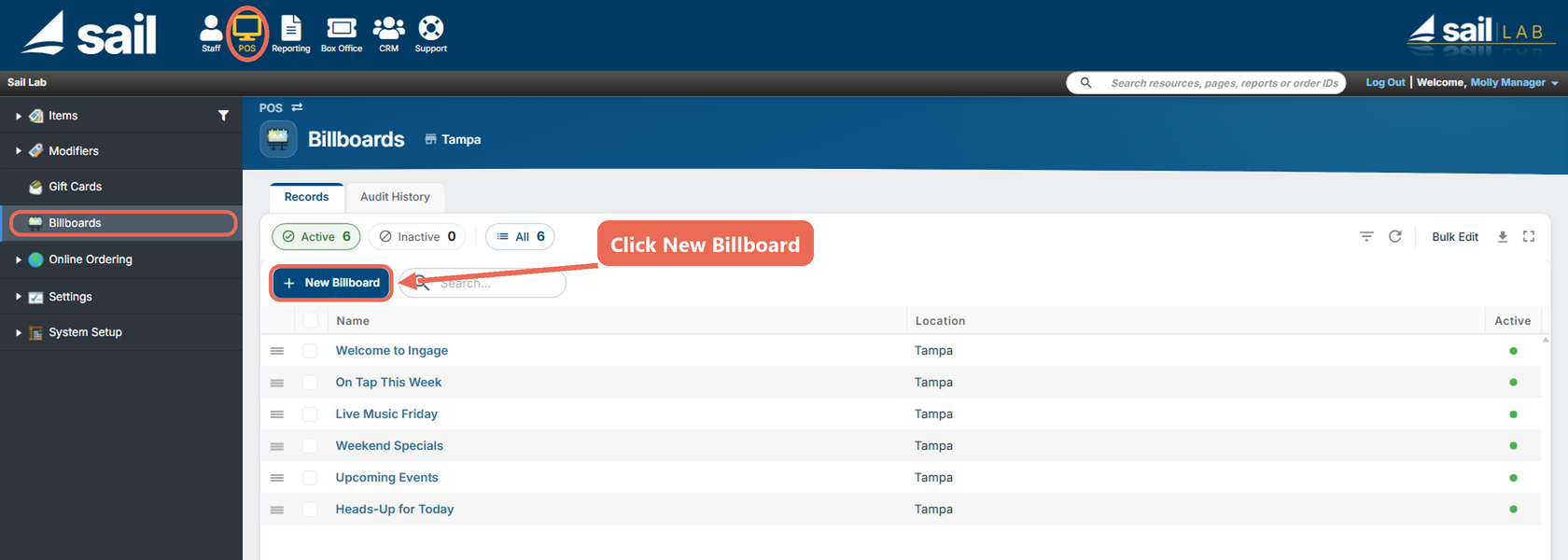Switch to the Records tab
The width and height of the screenshot is (1568, 560).
(306, 197)
